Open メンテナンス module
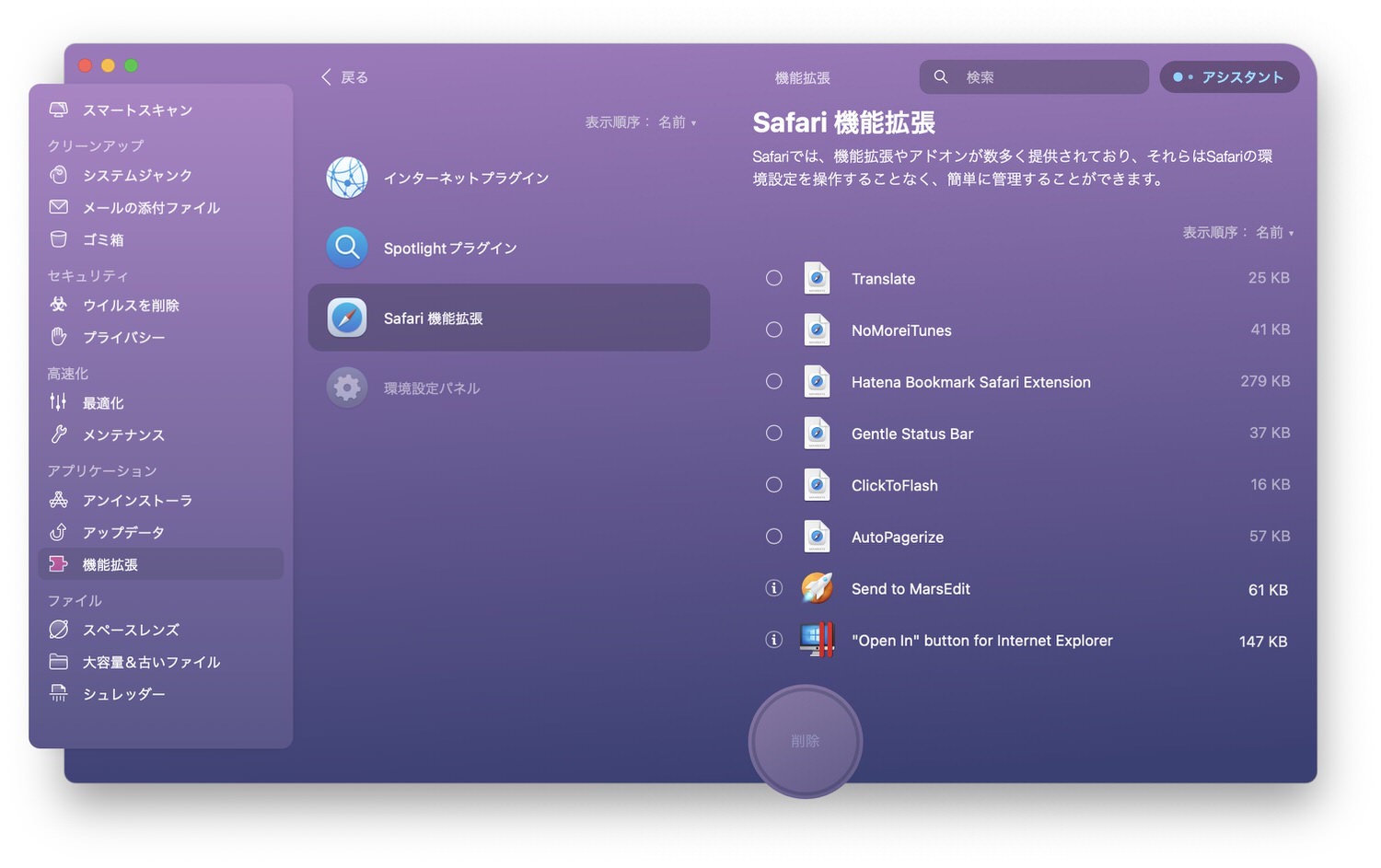The image size is (1381, 868). [161, 434]
